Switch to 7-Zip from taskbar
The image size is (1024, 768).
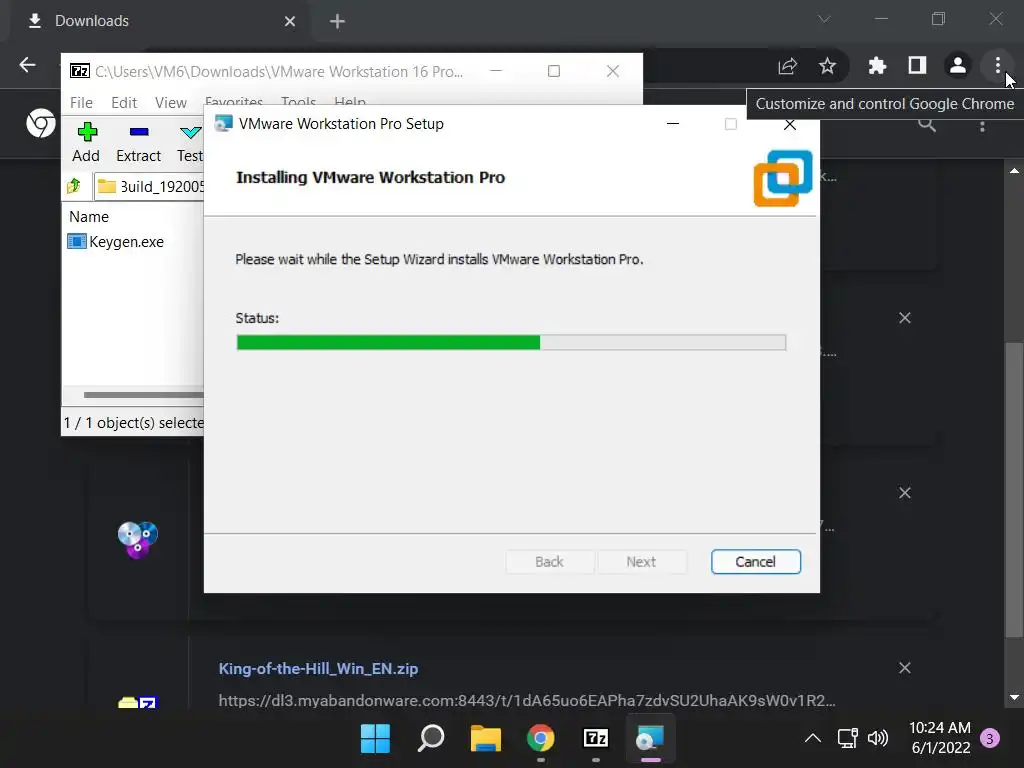(596, 739)
